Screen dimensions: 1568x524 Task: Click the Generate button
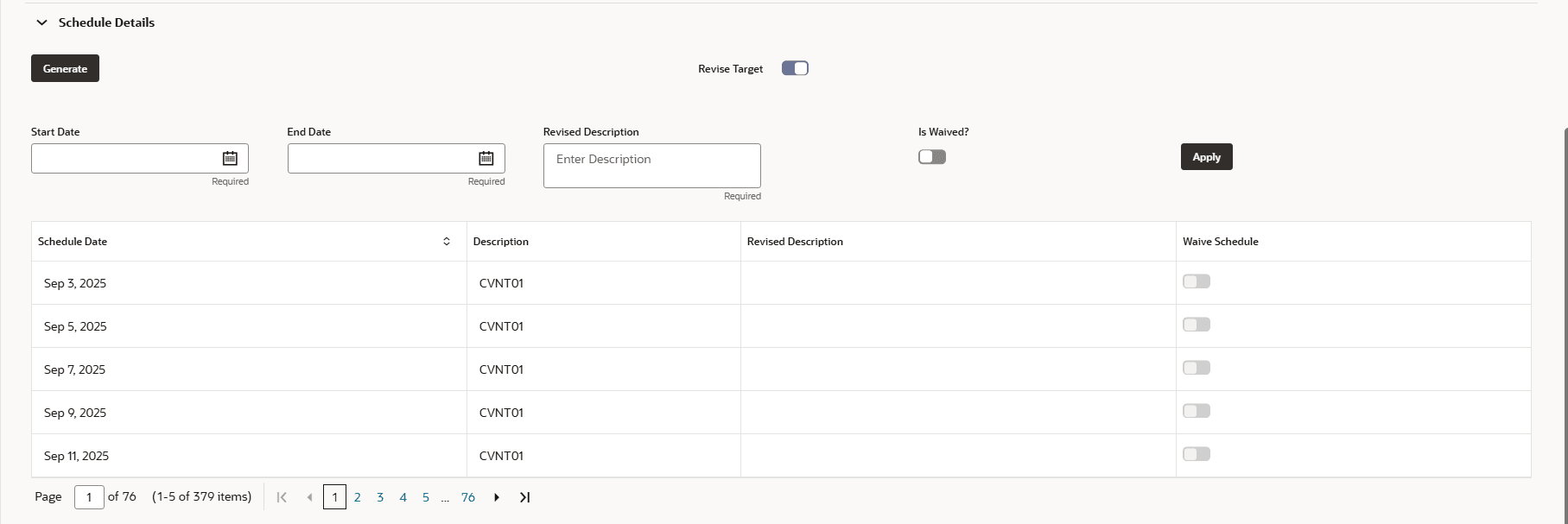click(x=65, y=68)
